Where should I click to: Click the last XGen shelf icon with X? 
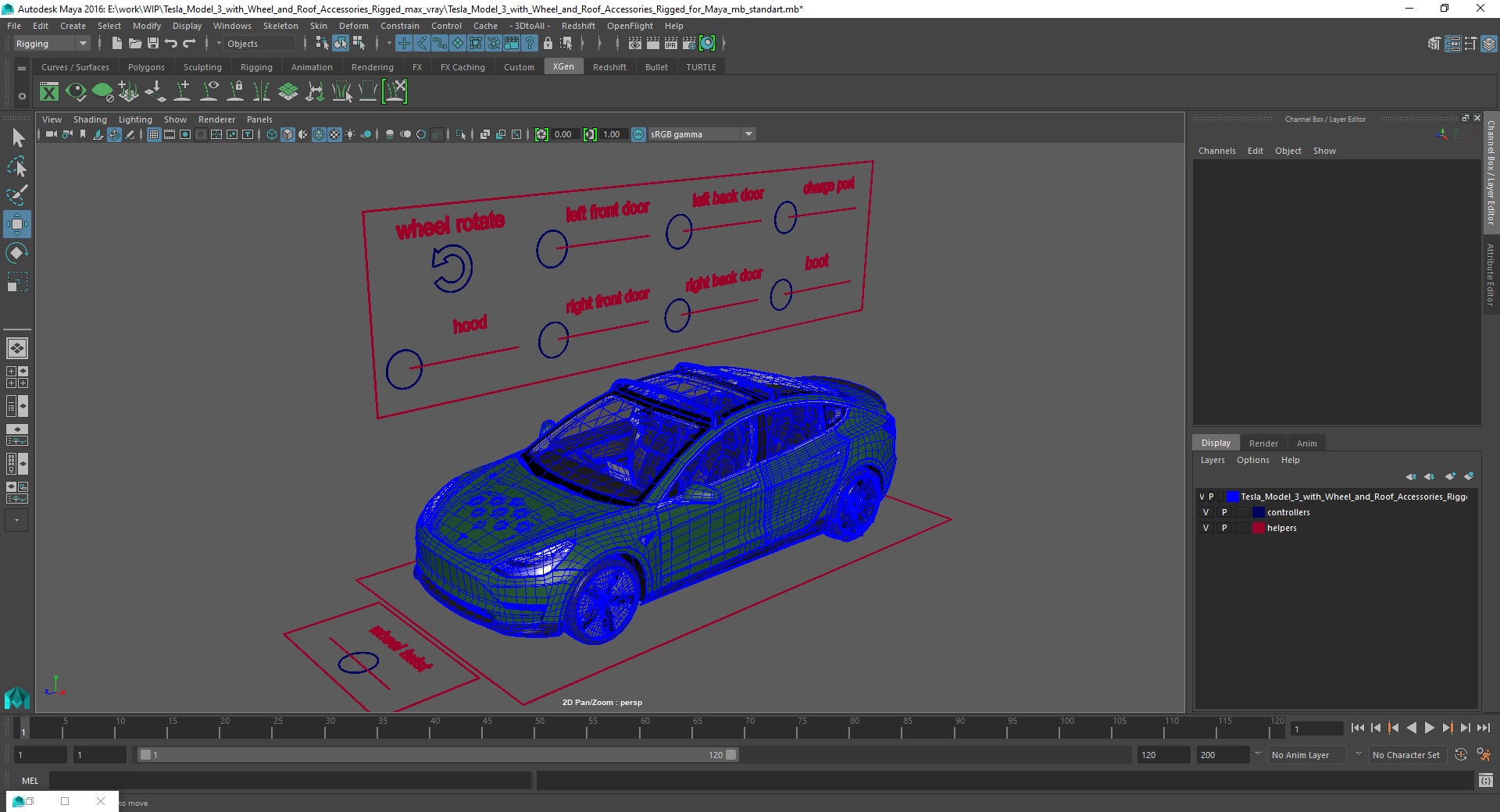coord(395,92)
